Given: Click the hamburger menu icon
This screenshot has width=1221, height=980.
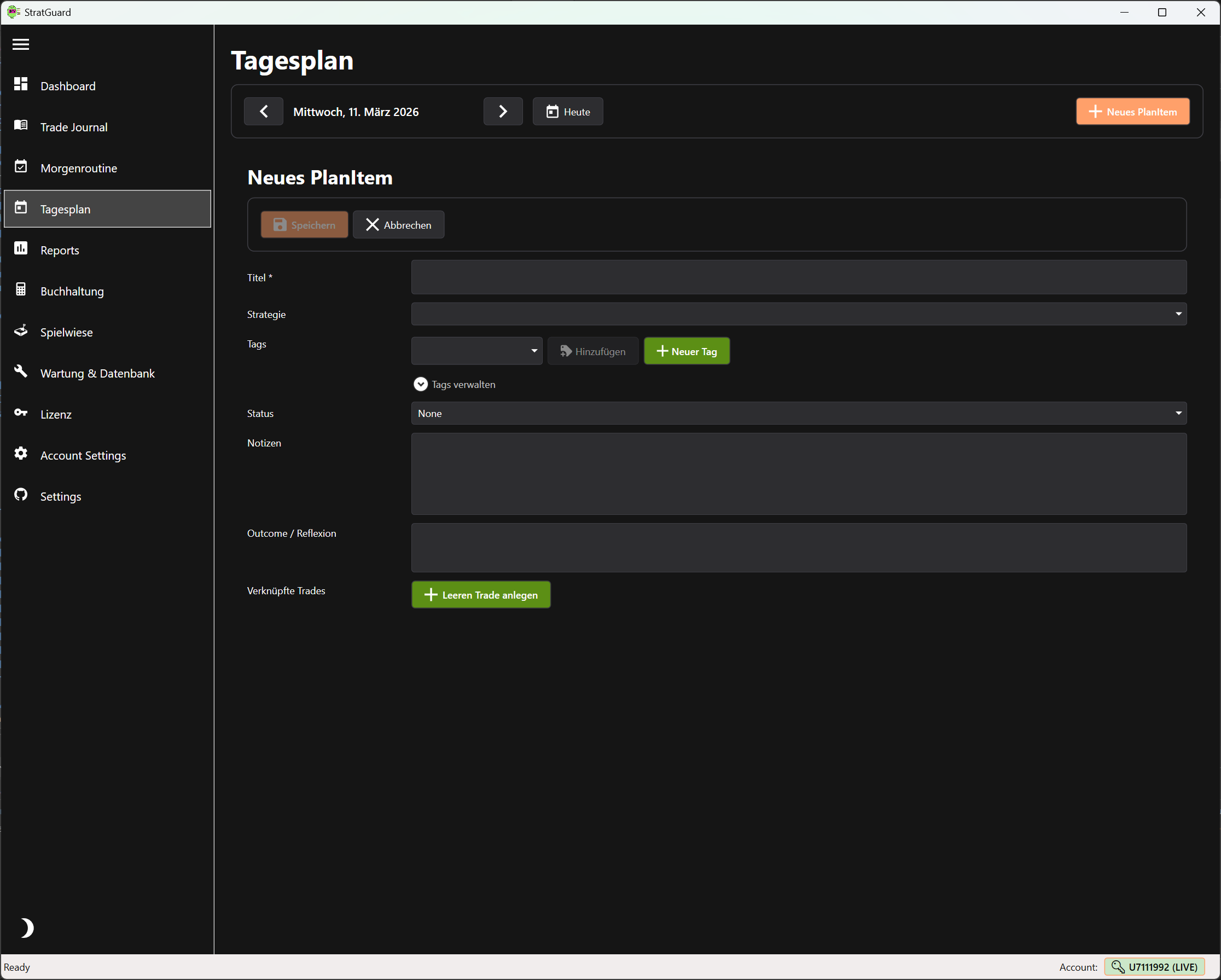Looking at the screenshot, I should point(21,44).
